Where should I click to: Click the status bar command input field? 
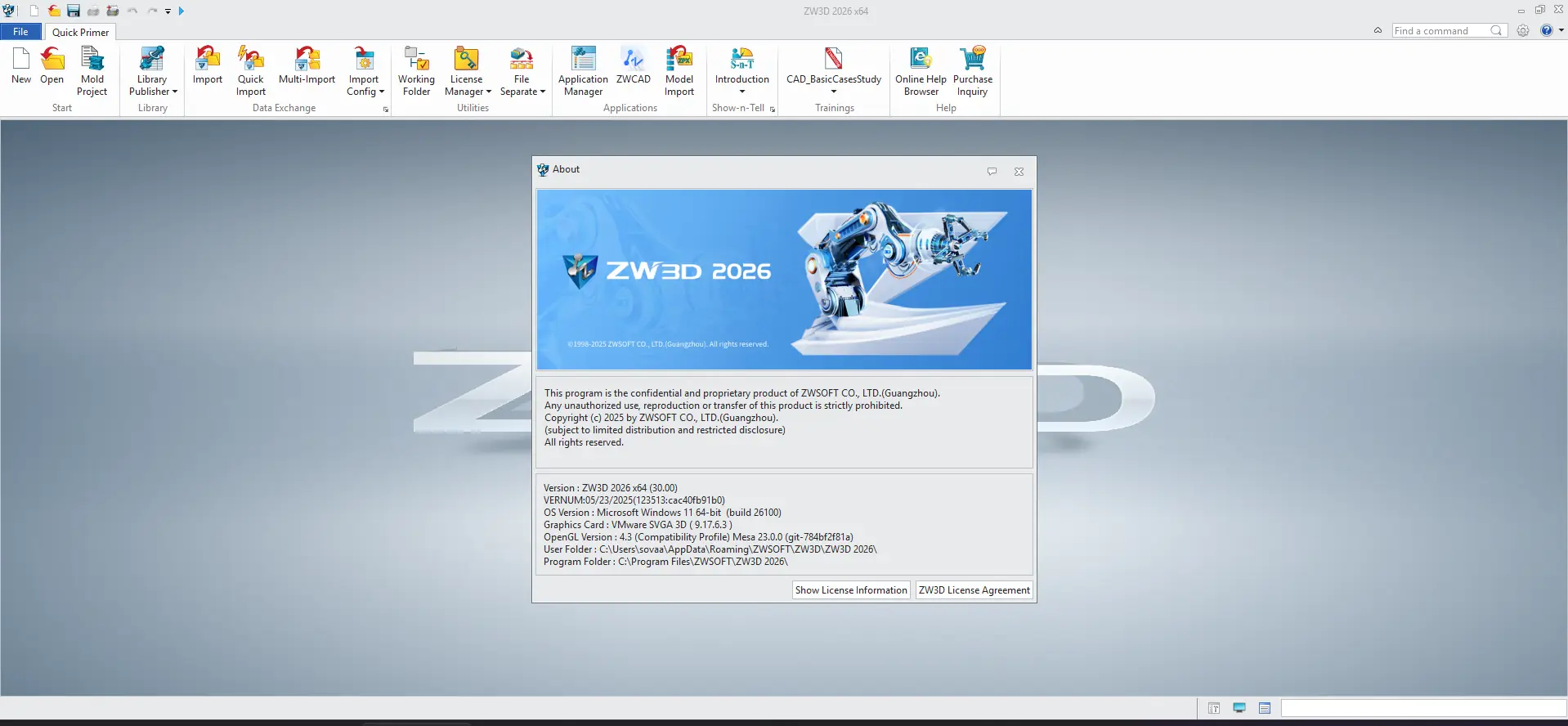coord(1423,708)
